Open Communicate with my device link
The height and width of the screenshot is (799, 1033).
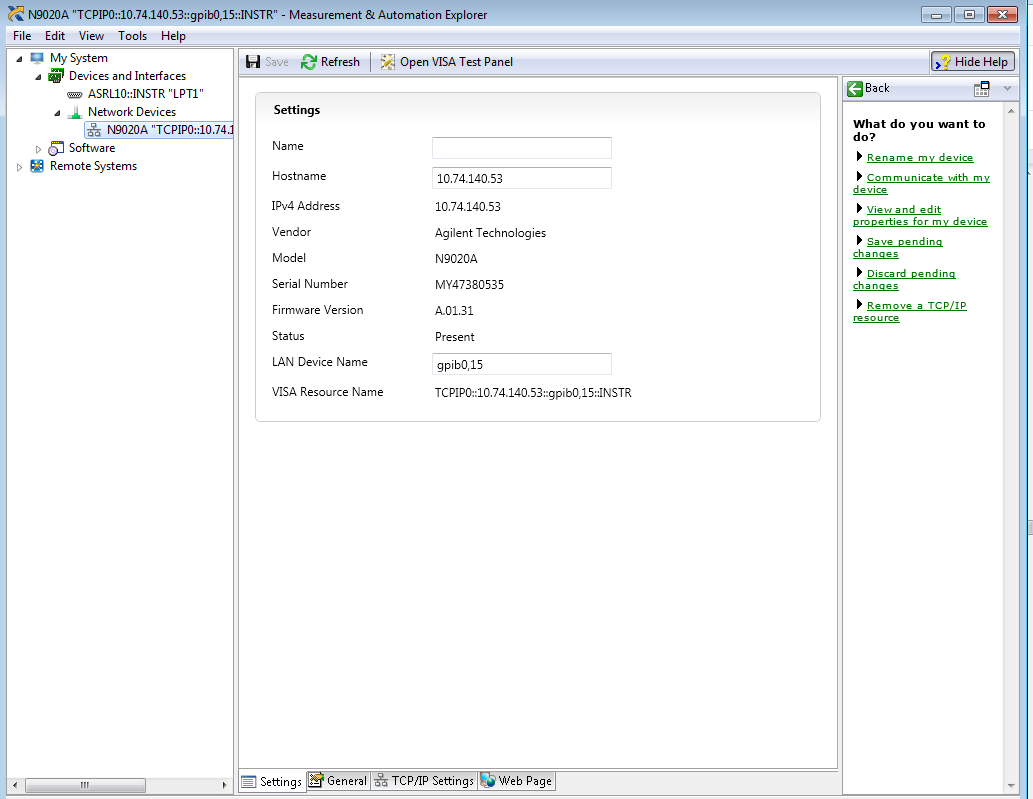click(922, 183)
